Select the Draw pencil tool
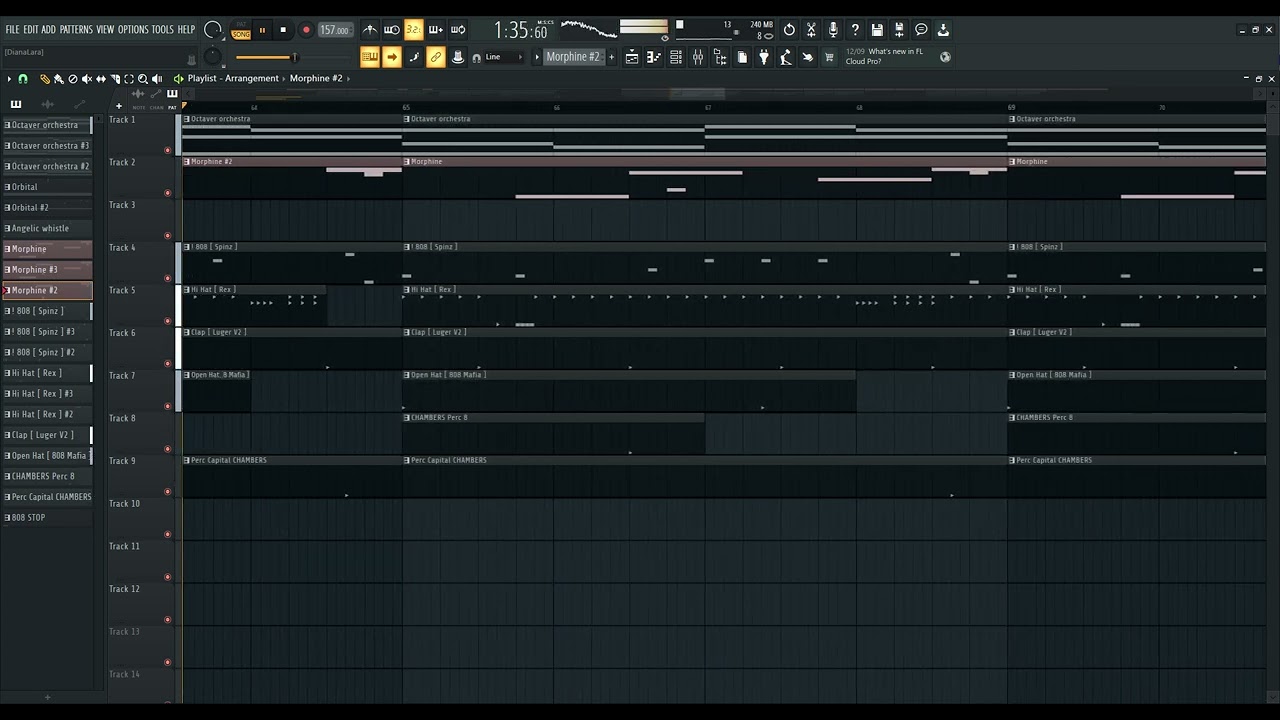This screenshot has width=1280, height=720. click(44, 78)
